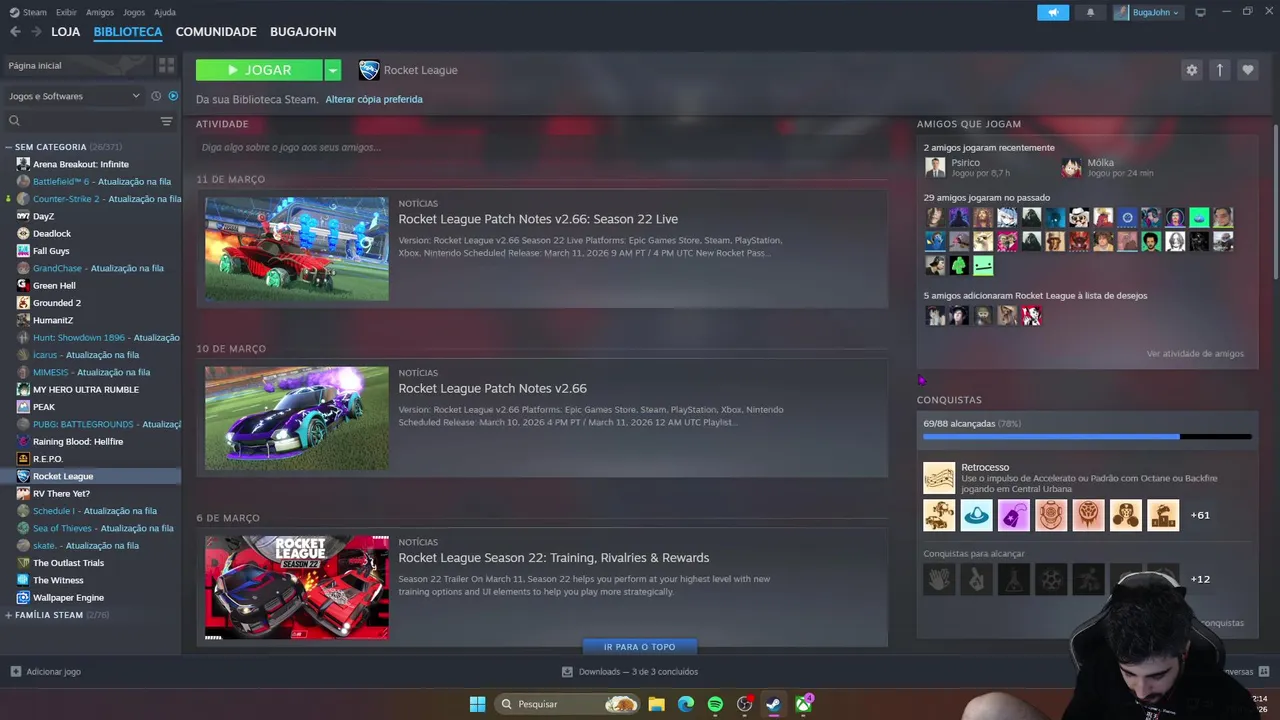Open Rocket League Season 22 Training headline

(553, 558)
